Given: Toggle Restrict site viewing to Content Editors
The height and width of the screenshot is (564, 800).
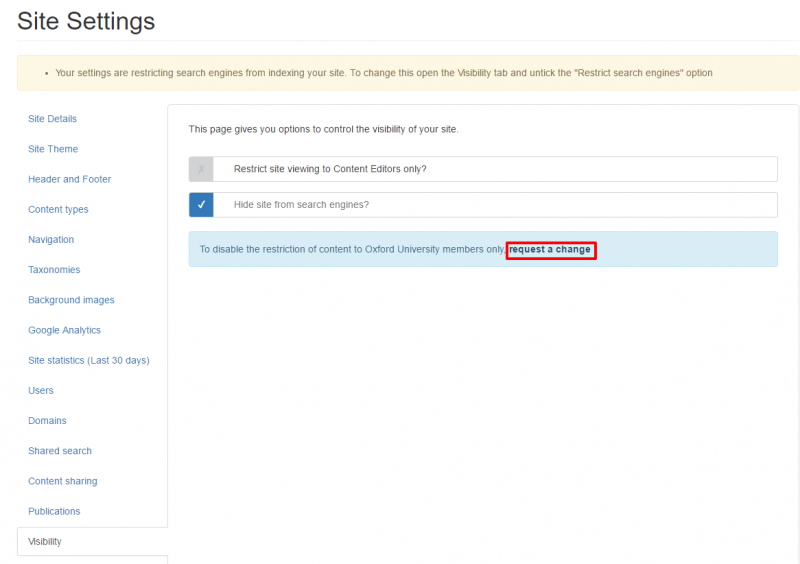Looking at the screenshot, I should point(201,169).
